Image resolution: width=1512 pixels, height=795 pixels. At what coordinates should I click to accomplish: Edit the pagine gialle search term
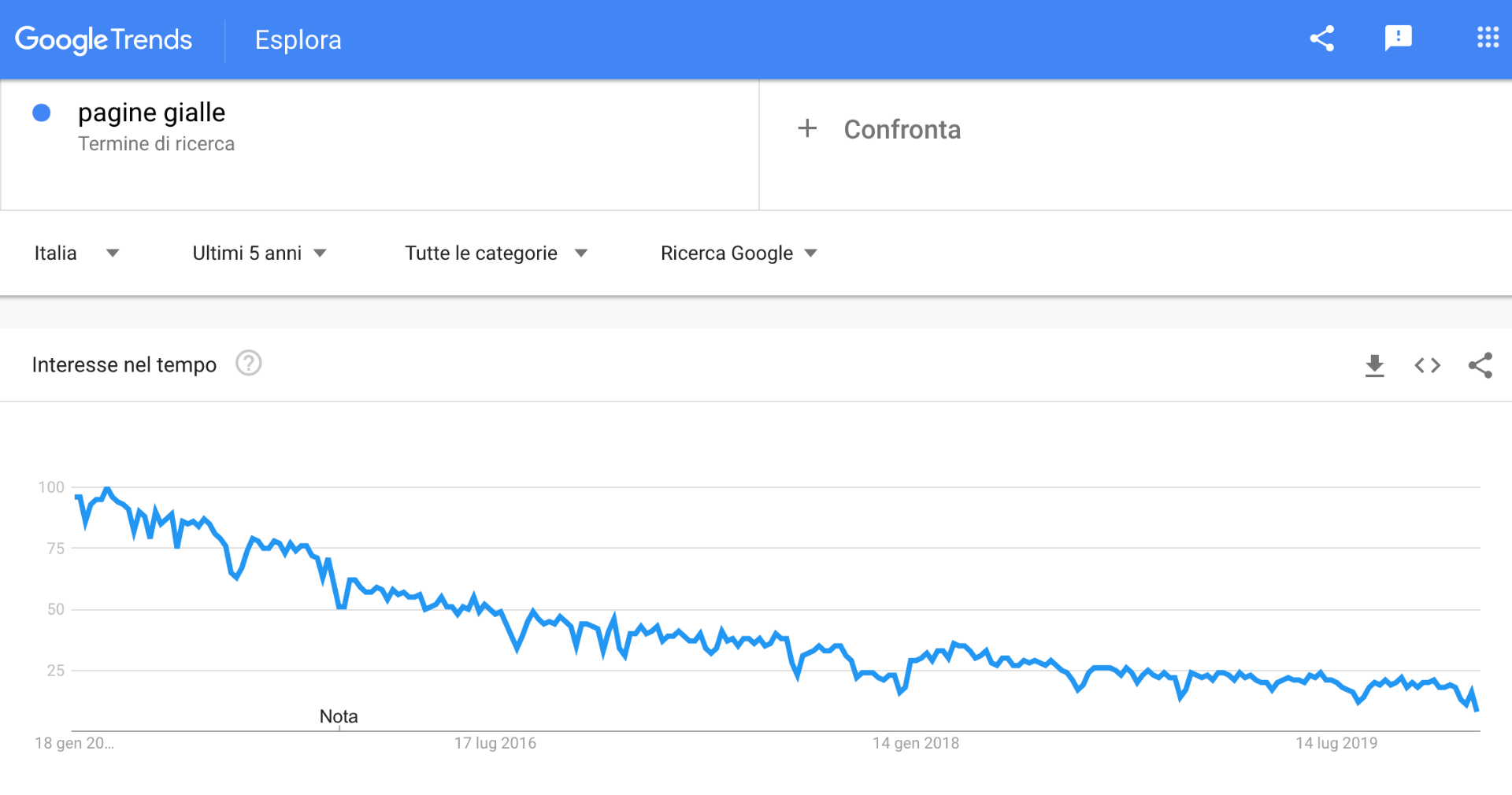tap(151, 113)
